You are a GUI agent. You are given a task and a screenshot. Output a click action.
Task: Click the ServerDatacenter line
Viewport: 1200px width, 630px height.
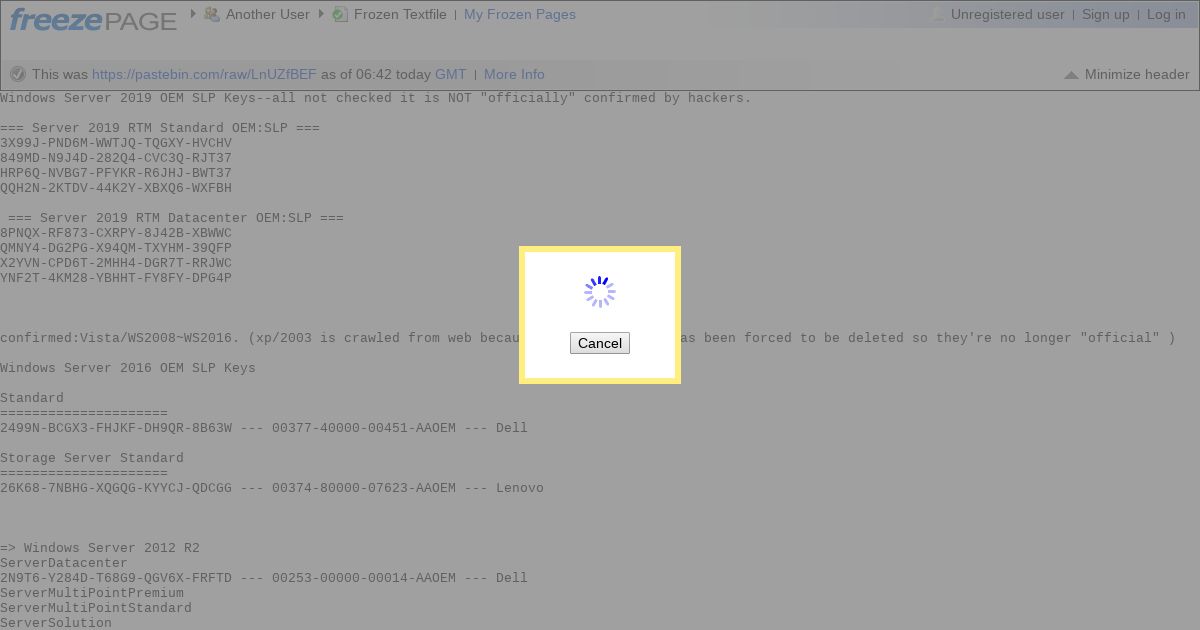pyautogui.click(x=64, y=563)
